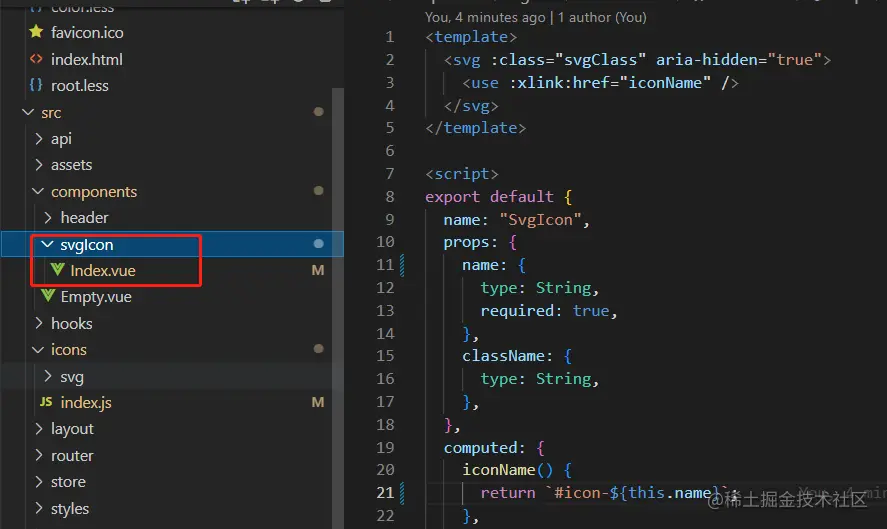This screenshot has width=887, height=529.
Task: Select the icons folder label
Action: [x=69, y=350]
